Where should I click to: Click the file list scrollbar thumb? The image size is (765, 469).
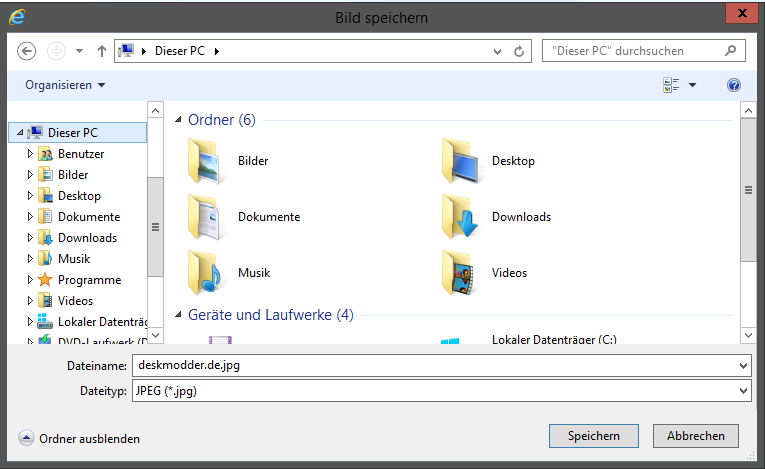pos(748,190)
